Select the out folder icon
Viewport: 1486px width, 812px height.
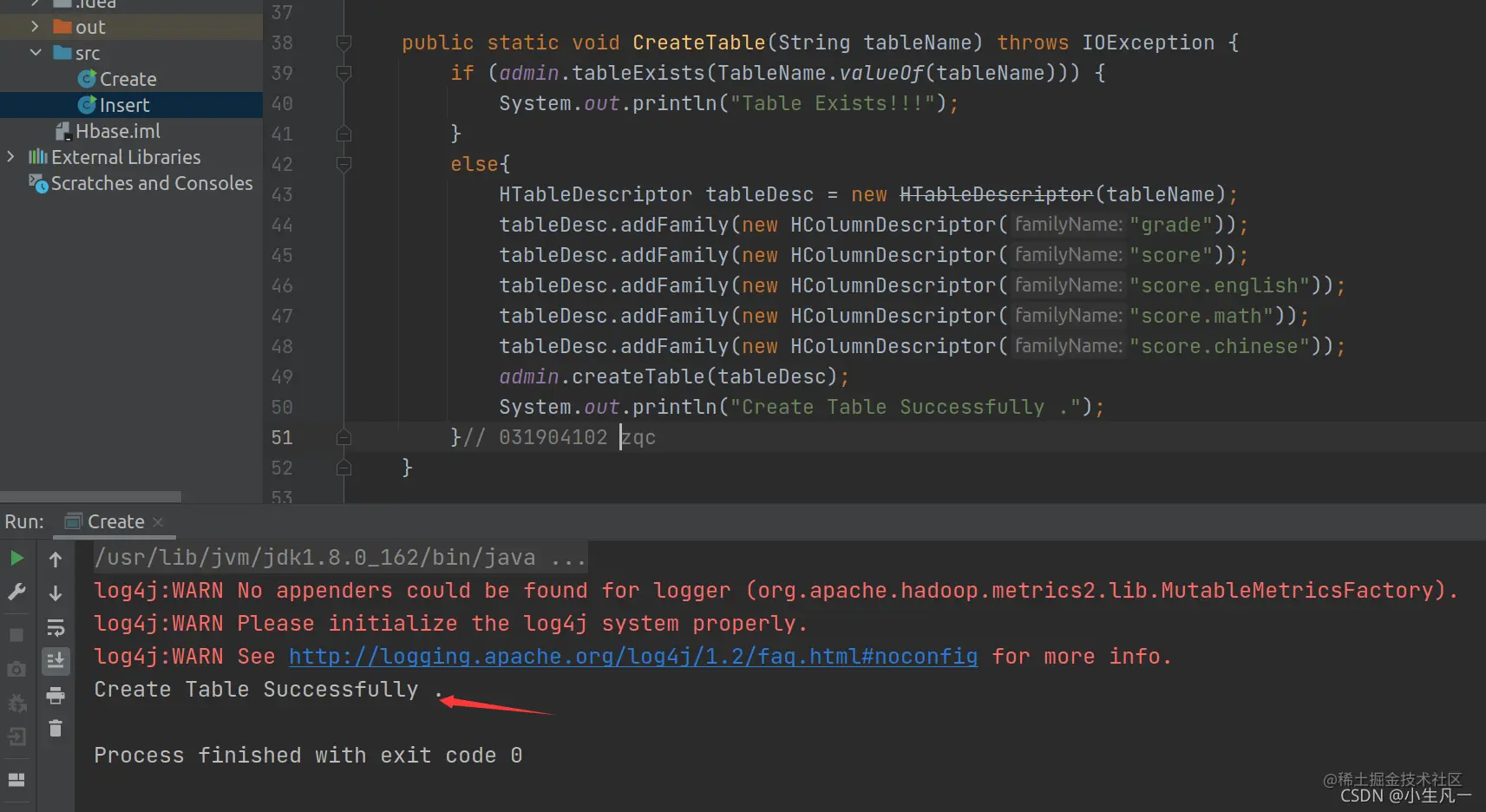(62, 27)
